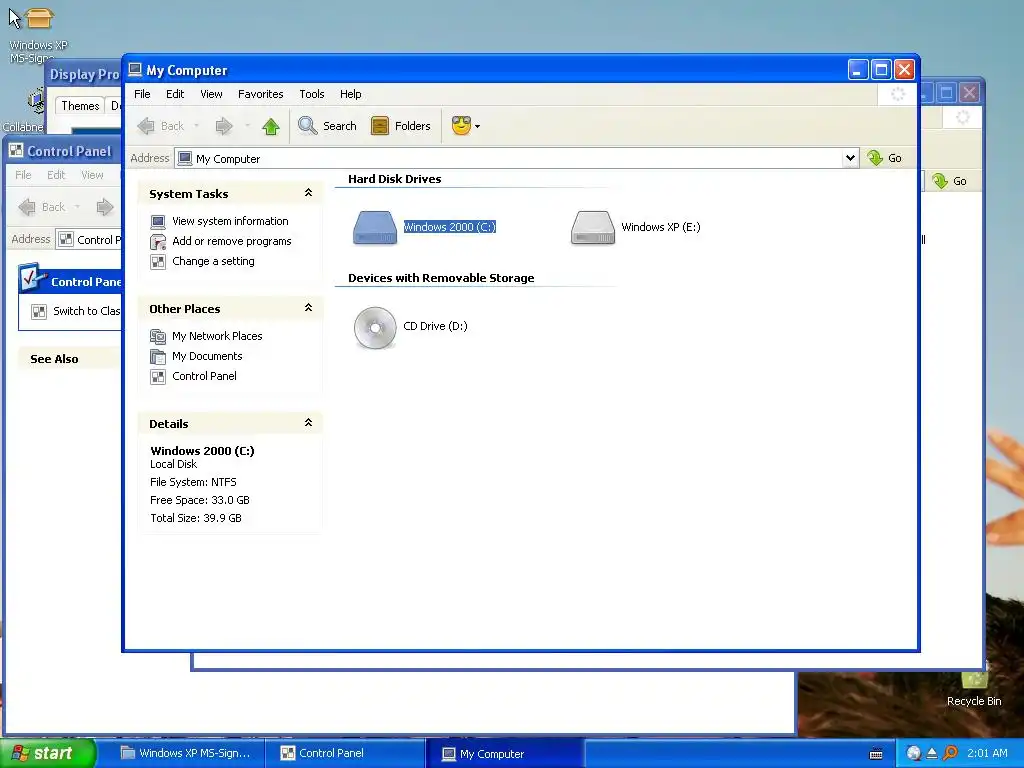Open the File menu in Control Panel window
Image resolution: width=1024 pixels, height=768 pixels.
coord(23,175)
